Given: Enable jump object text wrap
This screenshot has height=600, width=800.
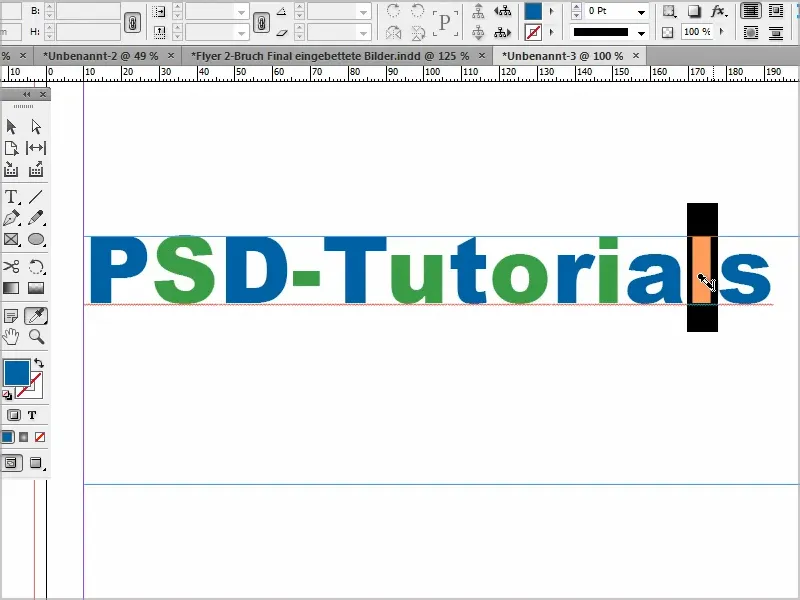Looking at the screenshot, I should click(x=776, y=33).
